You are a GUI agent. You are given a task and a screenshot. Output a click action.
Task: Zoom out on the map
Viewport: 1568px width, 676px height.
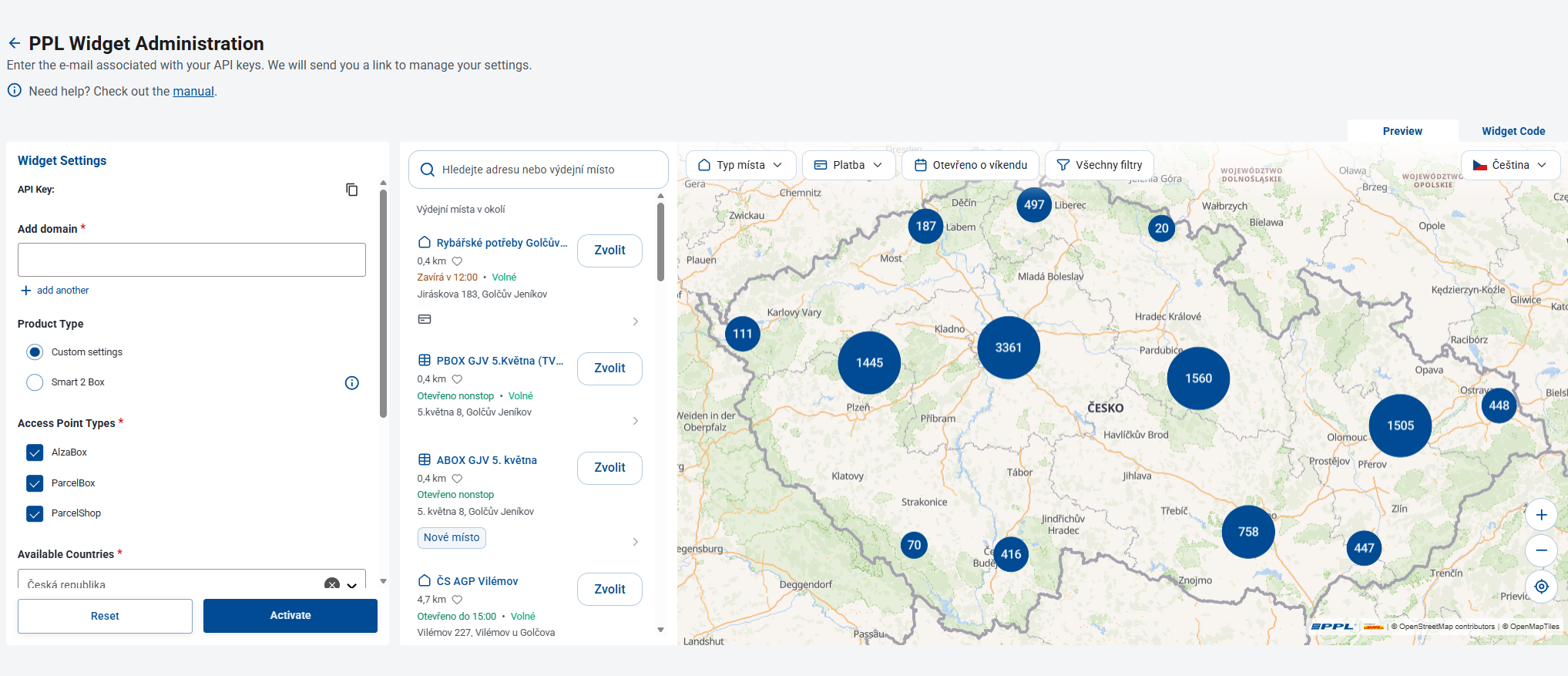(x=1541, y=550)
